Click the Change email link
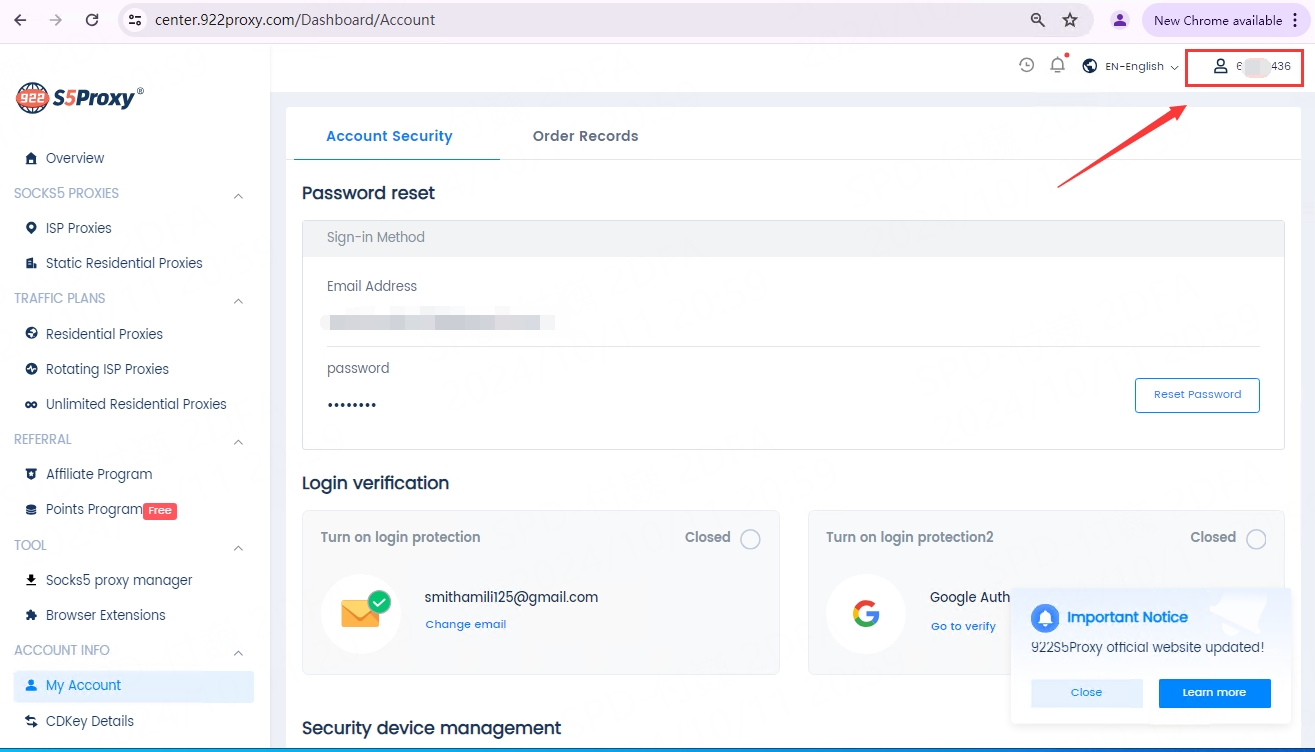This screenshot has height=752, width=1315. [x=466, y=624]
